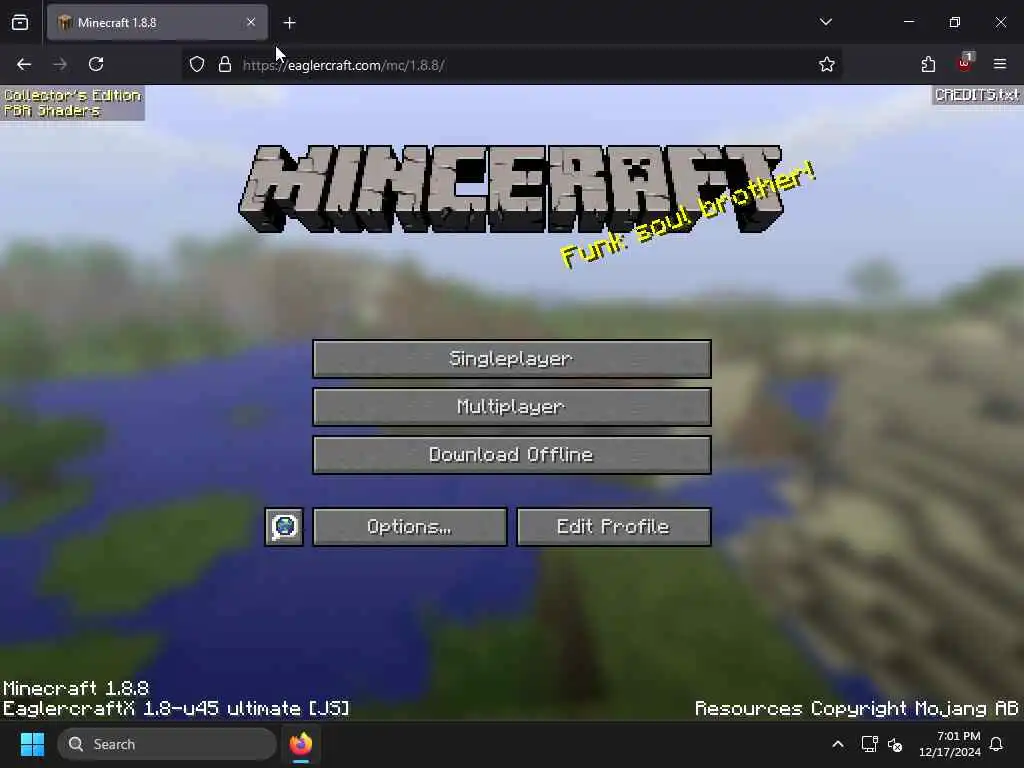Open the Windows Start menu

click(33, 744)
